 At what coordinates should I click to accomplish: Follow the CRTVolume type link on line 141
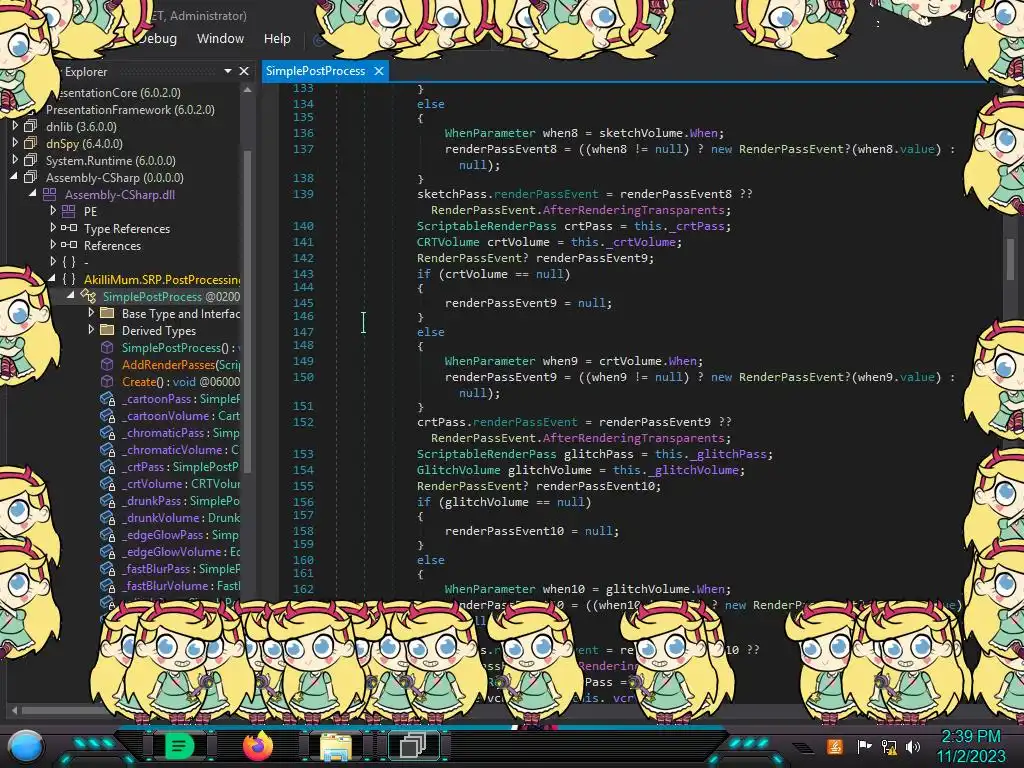(x=448, y=242)
